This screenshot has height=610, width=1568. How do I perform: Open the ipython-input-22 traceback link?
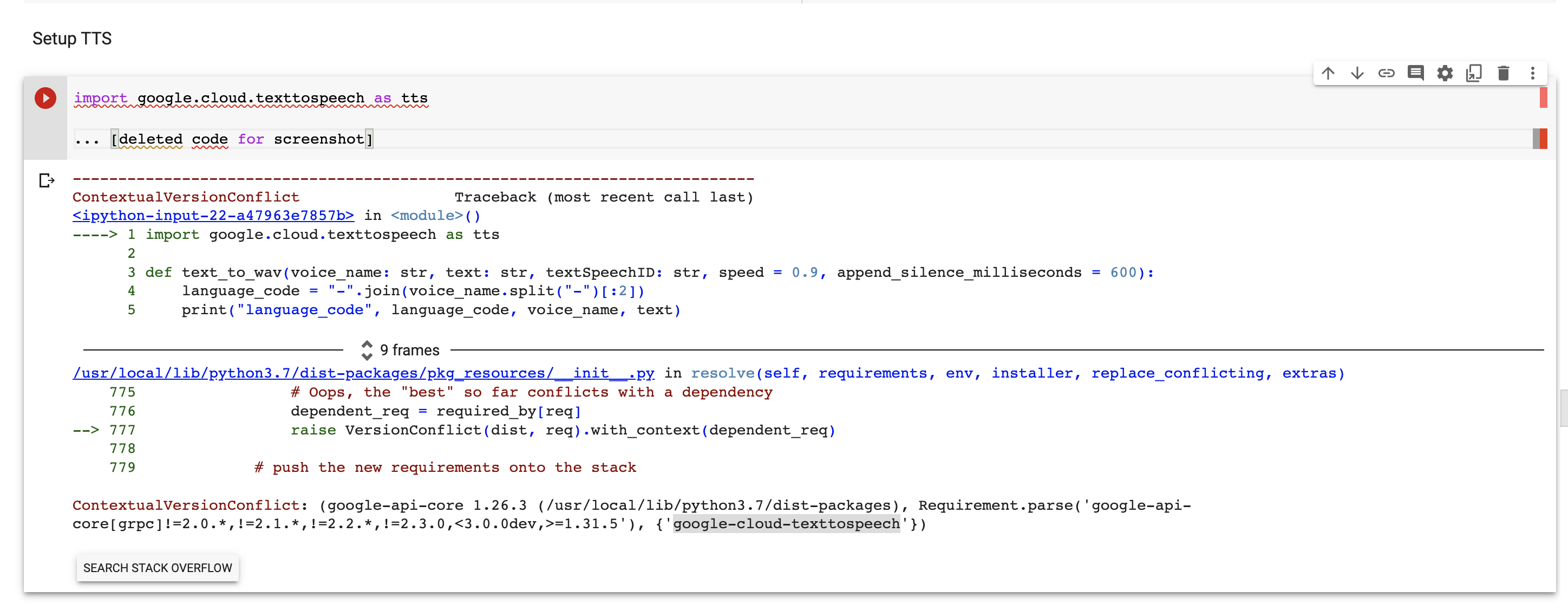(213, 216)
